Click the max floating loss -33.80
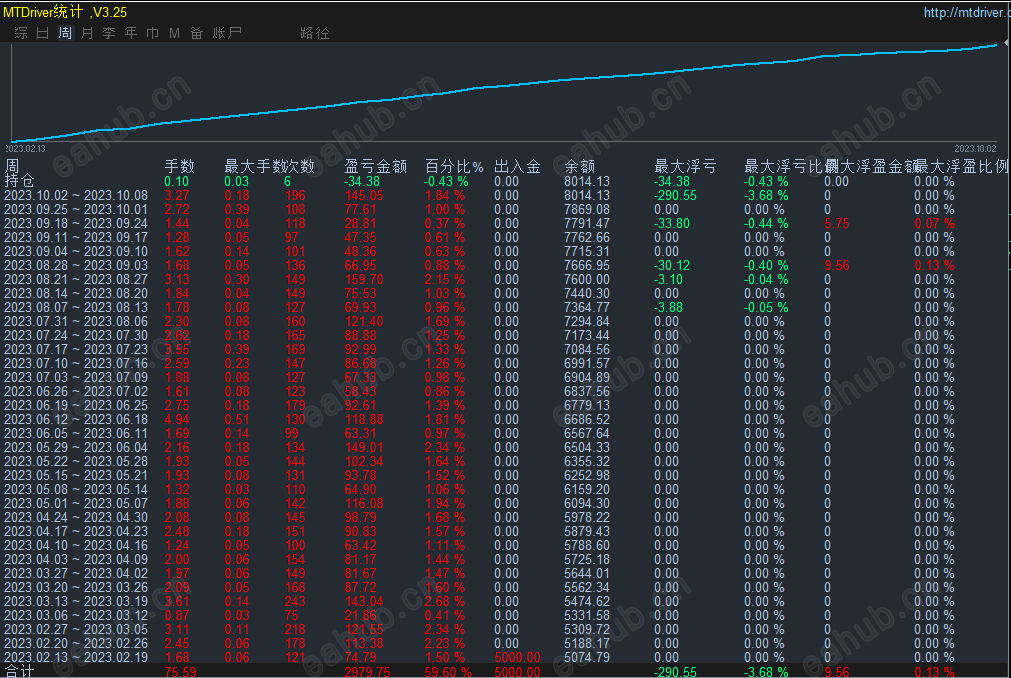This screenshot has width=1011, height=678. pos(671,224)
